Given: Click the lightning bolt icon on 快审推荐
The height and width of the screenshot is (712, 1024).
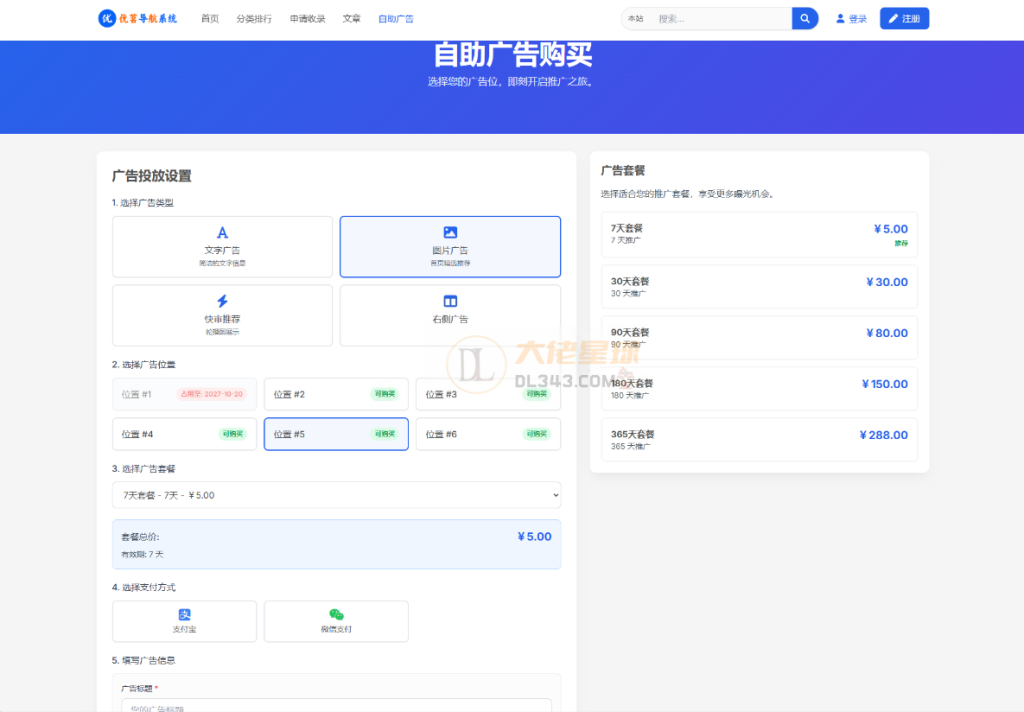Looking at the screenshot, I should pos(222,300).
